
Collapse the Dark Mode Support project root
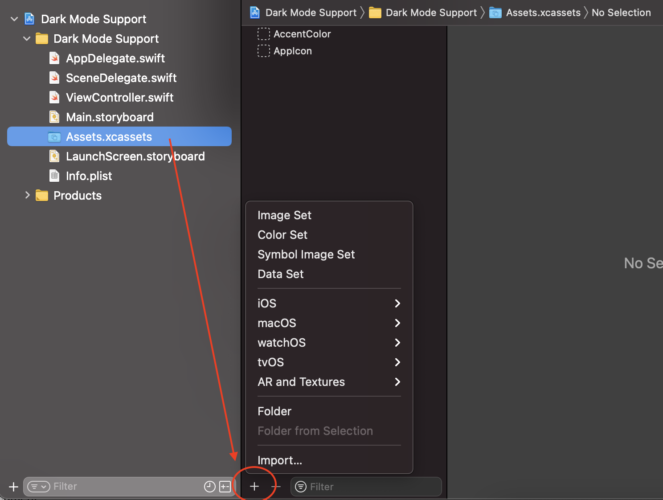14,19
